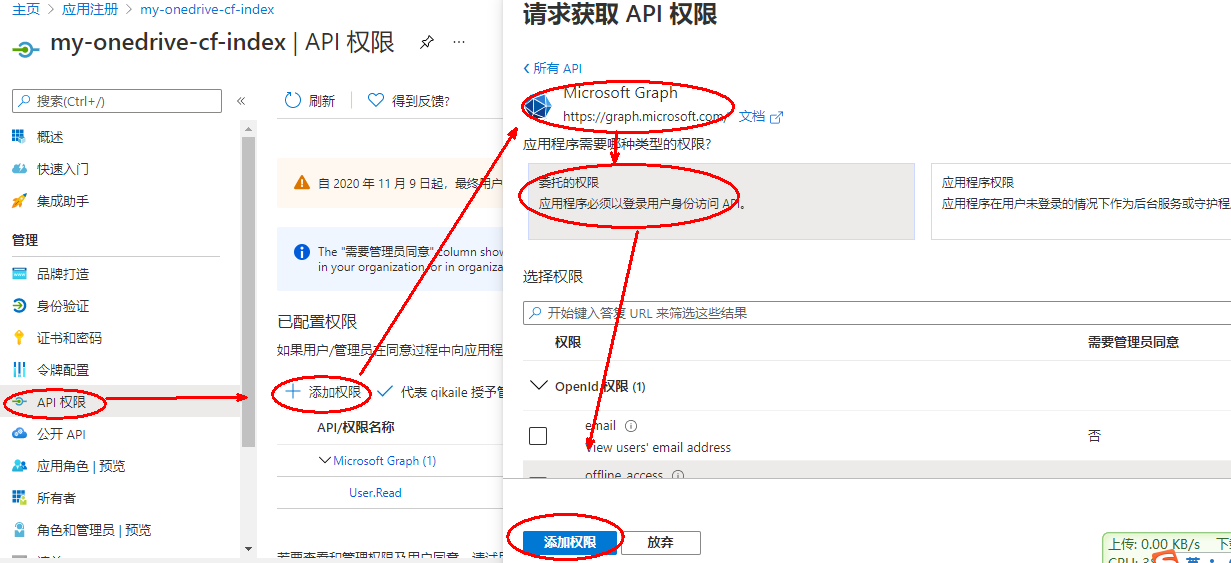Click the feedback heart icon
This screenshot has height=563, width=1231.
pyautogui.click(x=376, y=100)
